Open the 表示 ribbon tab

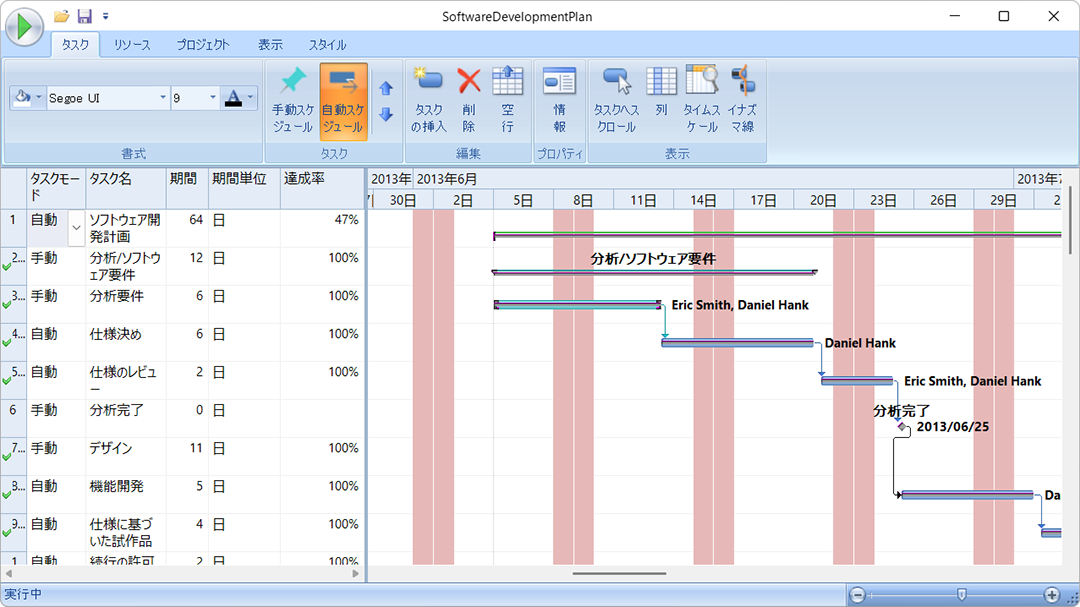click(270, 45)
